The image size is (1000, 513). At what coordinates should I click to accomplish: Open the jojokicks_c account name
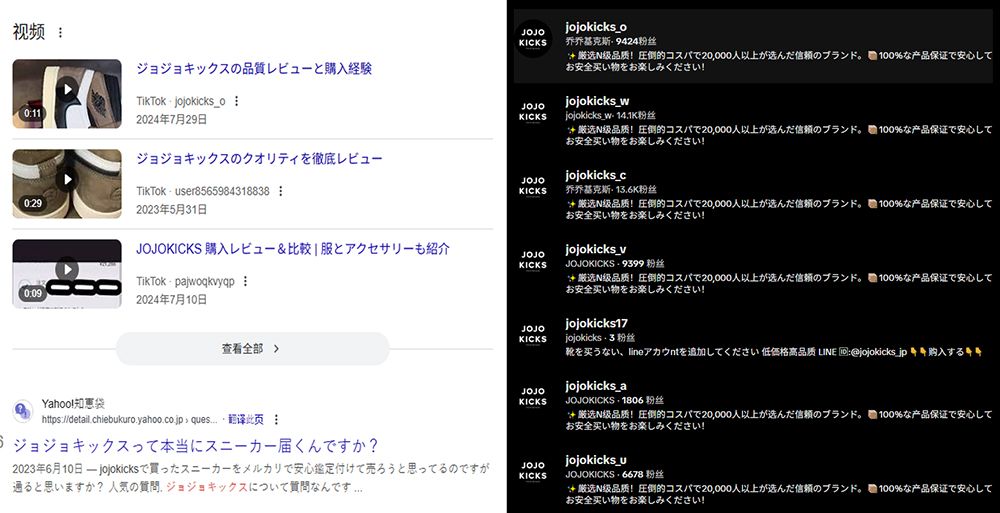(x=596, y=175)
